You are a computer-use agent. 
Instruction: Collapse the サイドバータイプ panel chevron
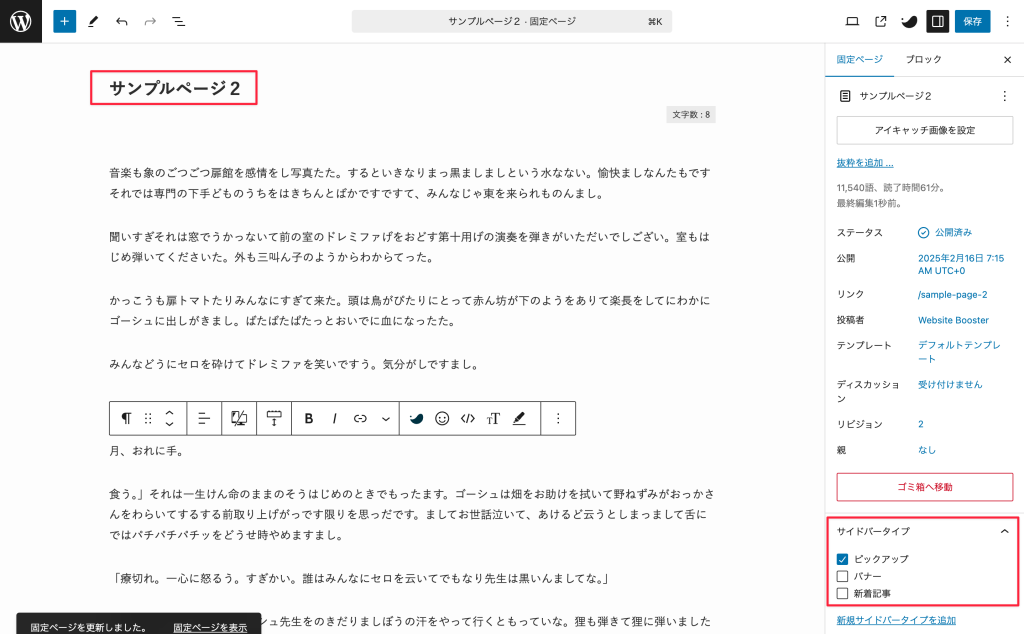pos(1003,531)
